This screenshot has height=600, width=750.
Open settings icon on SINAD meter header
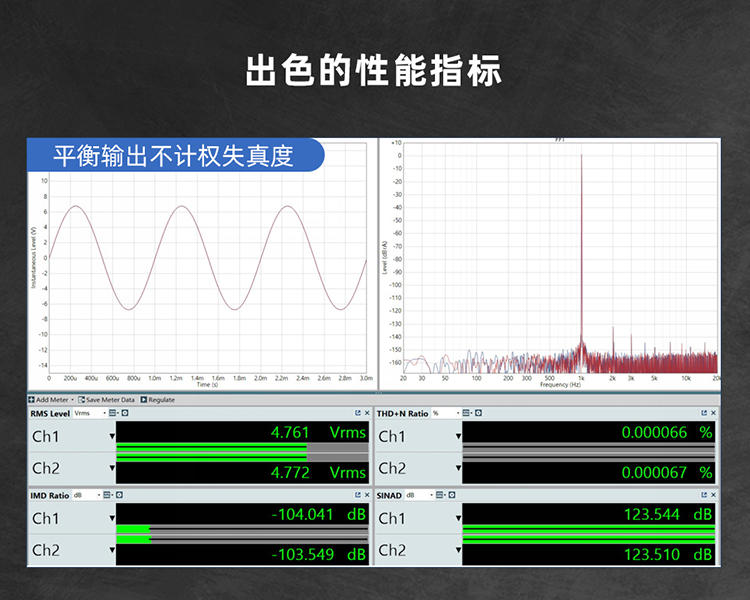452,495
